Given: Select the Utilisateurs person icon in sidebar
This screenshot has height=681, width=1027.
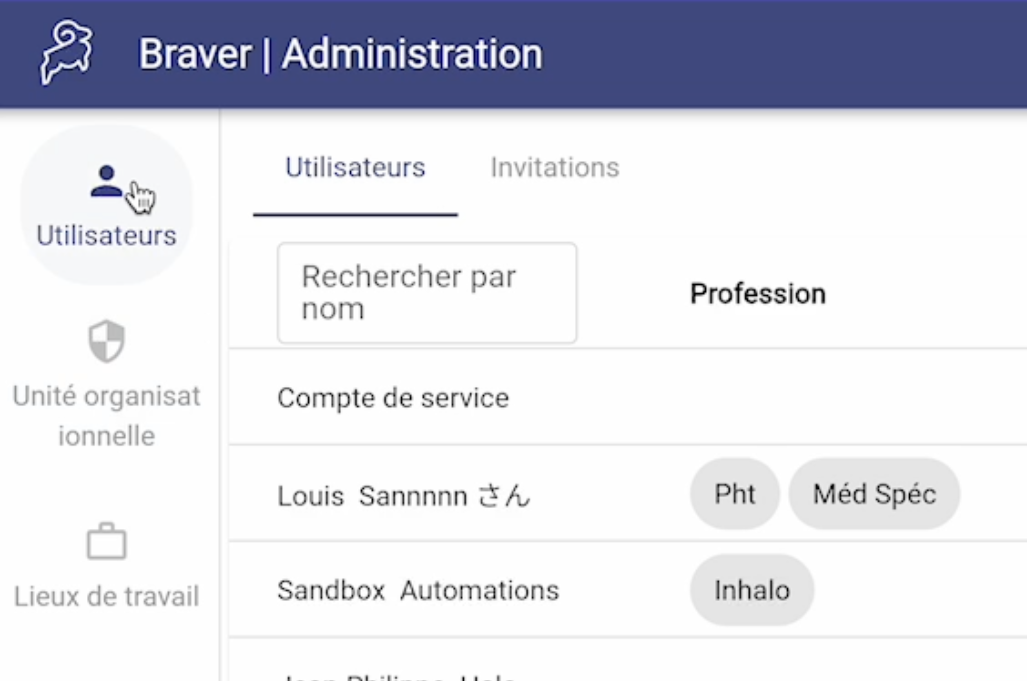Looking at the screenshot, I should (106, 181).
